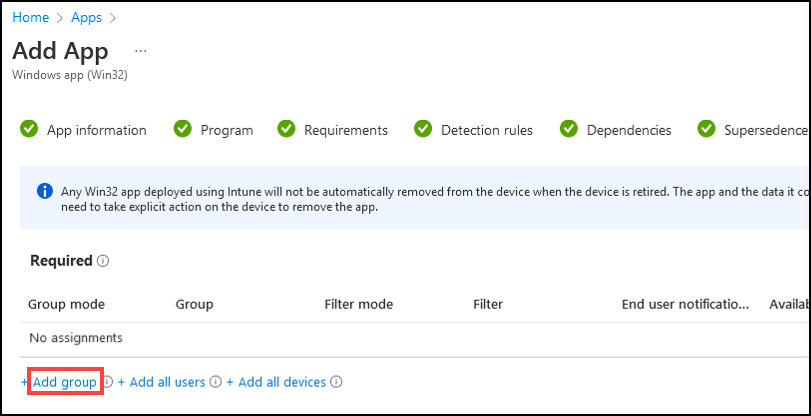Choose the Add all users link

tap(161, 382)
